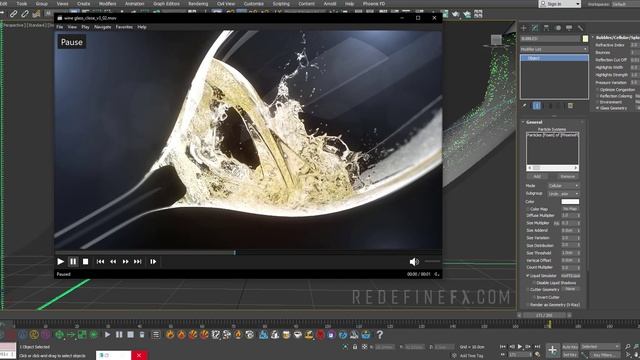Start Phoenix simulation play icon in toolbar

(107, 335)
